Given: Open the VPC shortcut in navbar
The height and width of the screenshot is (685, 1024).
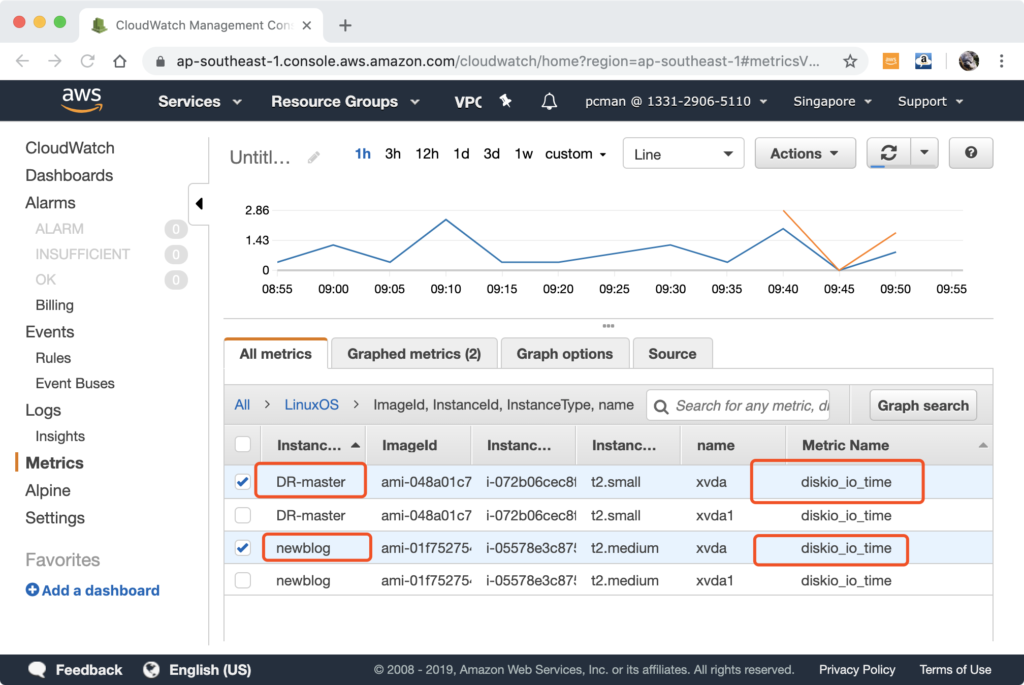Looking at the screenshot, I should 468,101.
